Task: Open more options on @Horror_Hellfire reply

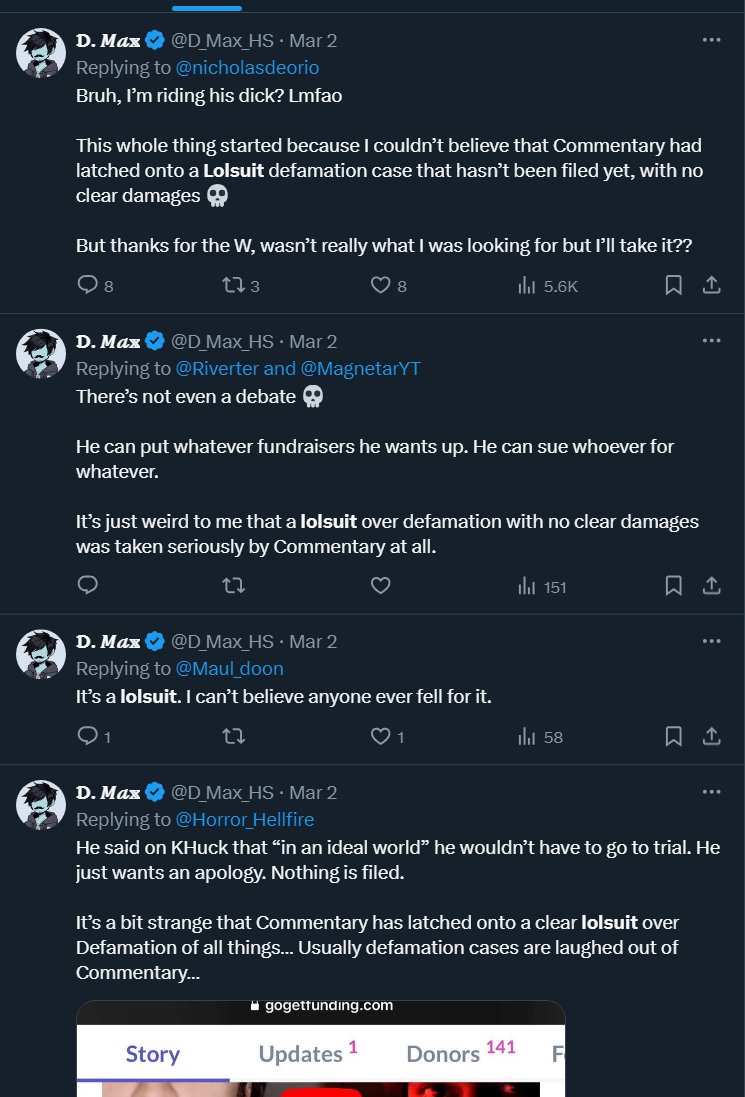Action: click(x=711, y=792)
